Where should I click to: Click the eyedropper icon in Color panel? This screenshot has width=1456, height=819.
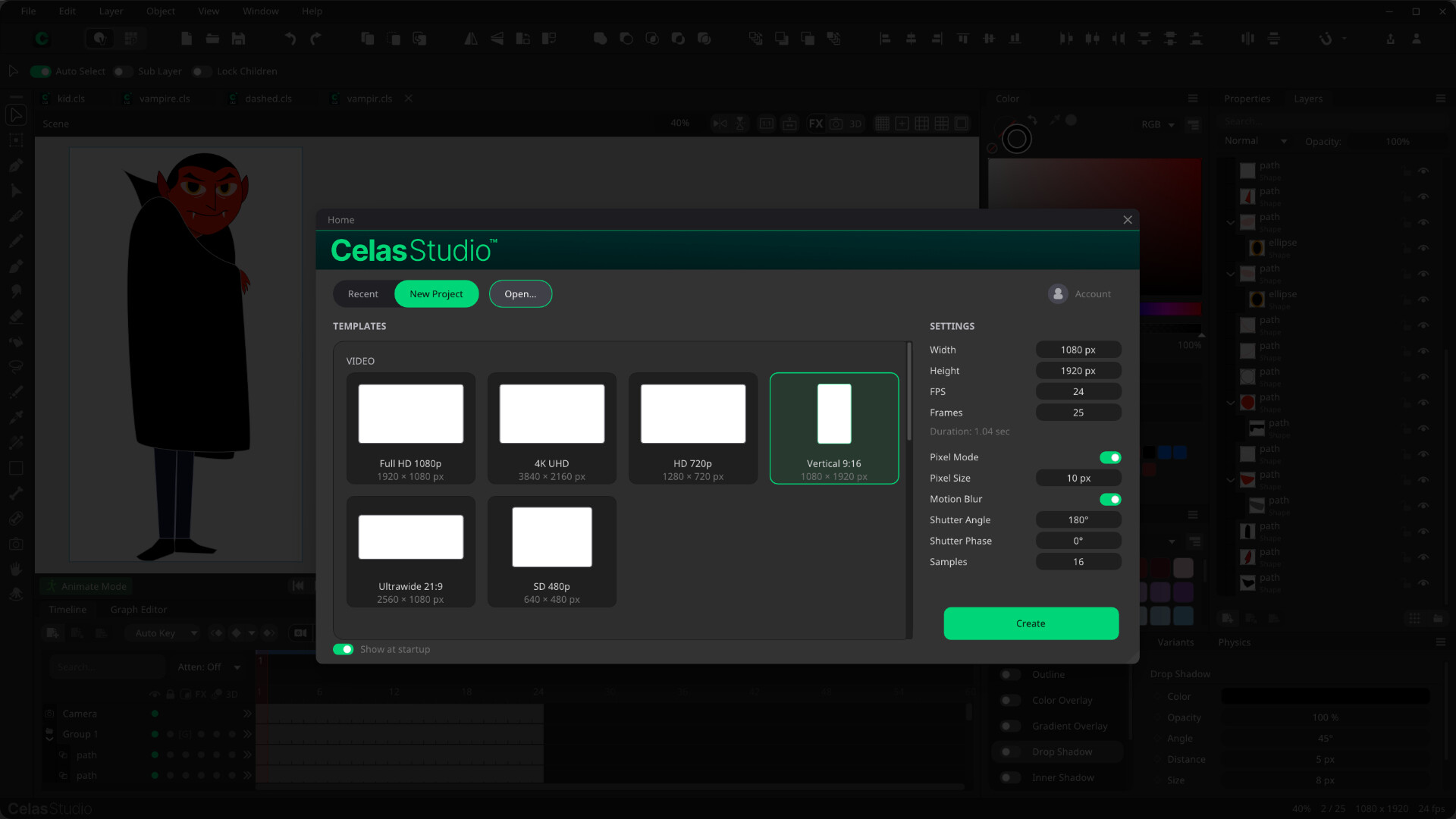(1054, 120)
